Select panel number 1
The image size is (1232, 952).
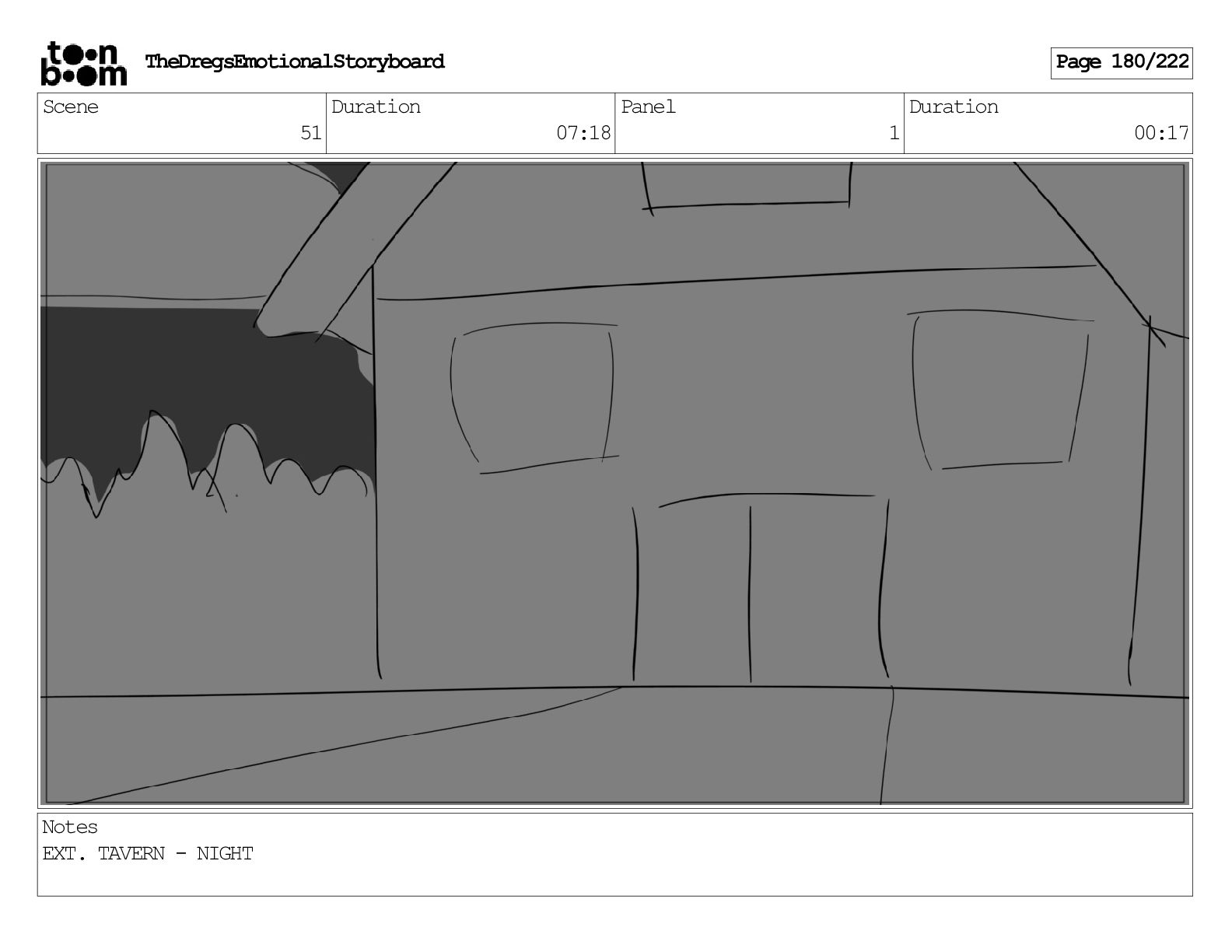pos(894,133)
